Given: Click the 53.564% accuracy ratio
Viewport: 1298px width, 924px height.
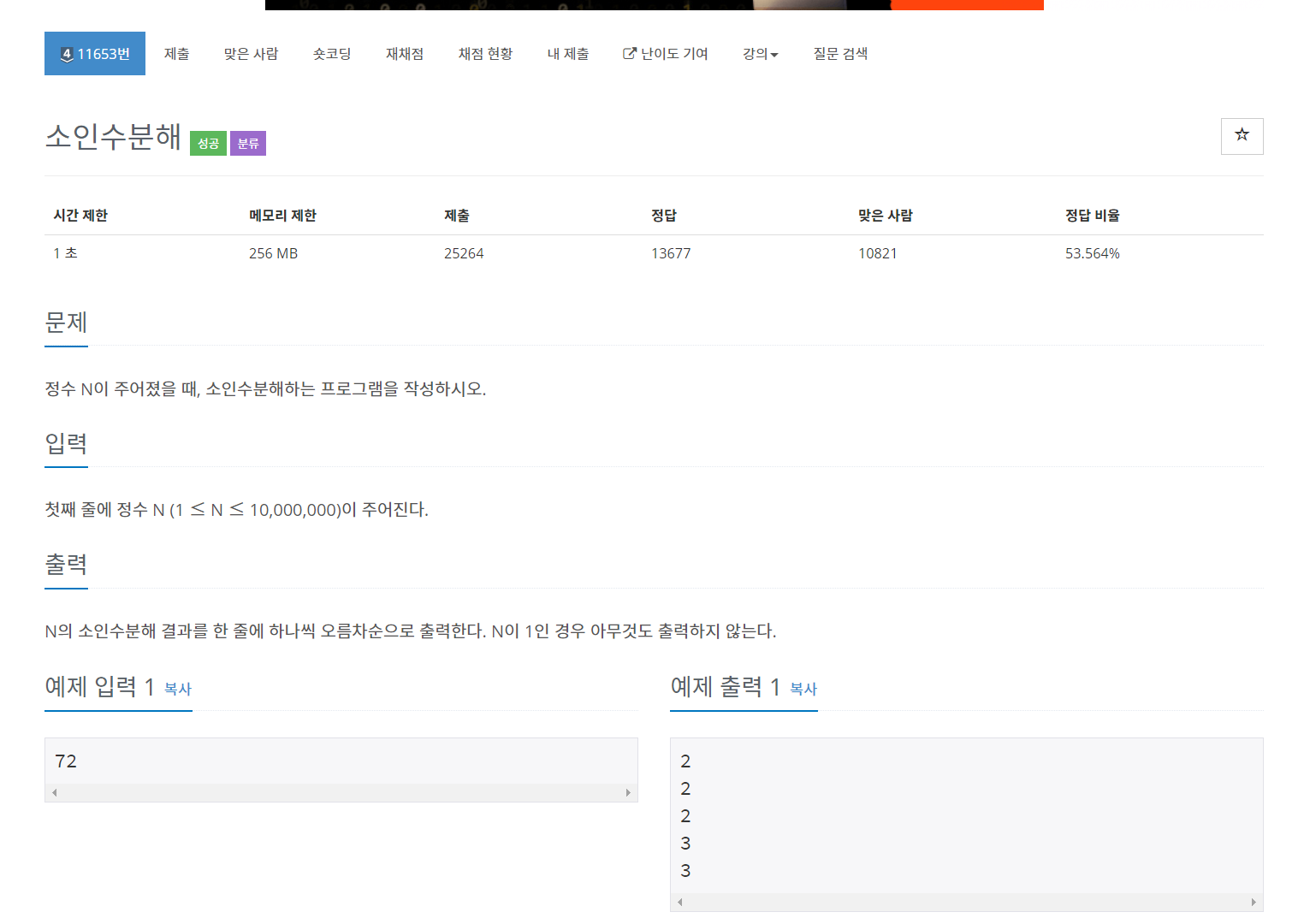Looking at the screenshot, I should pyautogui.click(x=1093, y=253).
